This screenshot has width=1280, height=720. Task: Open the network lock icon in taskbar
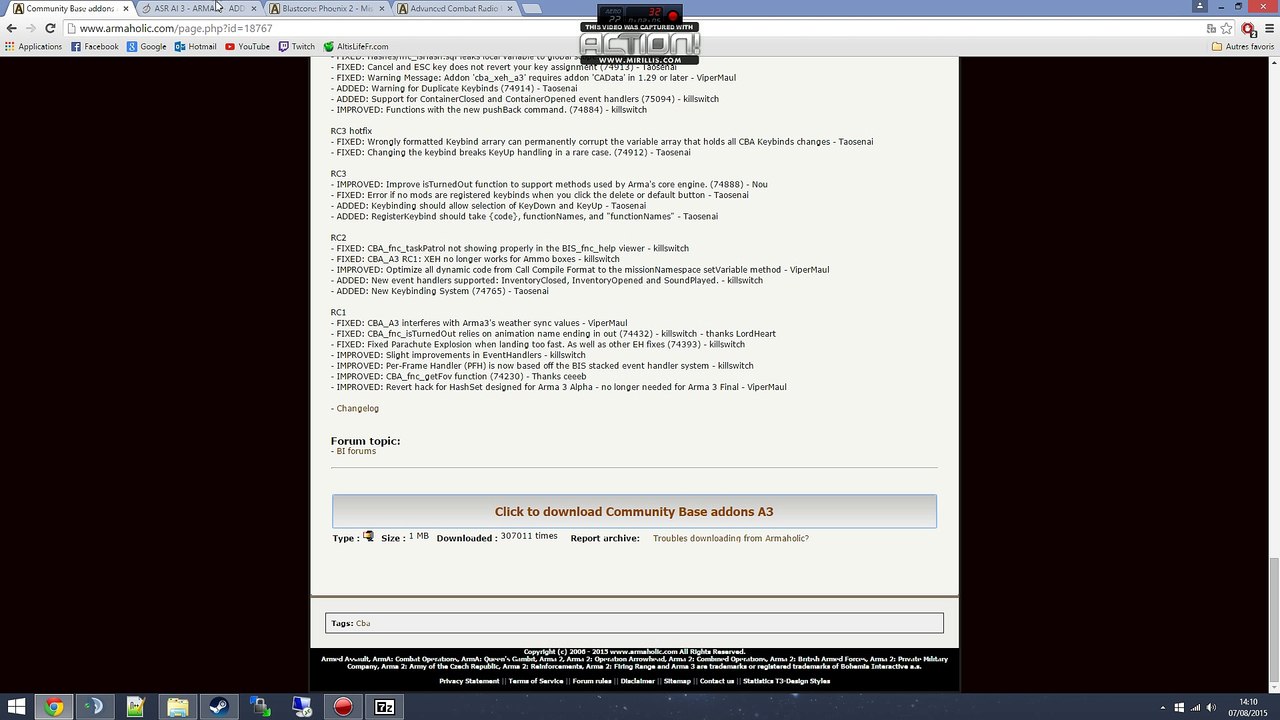pyautogui.click(x=260, y=707)
